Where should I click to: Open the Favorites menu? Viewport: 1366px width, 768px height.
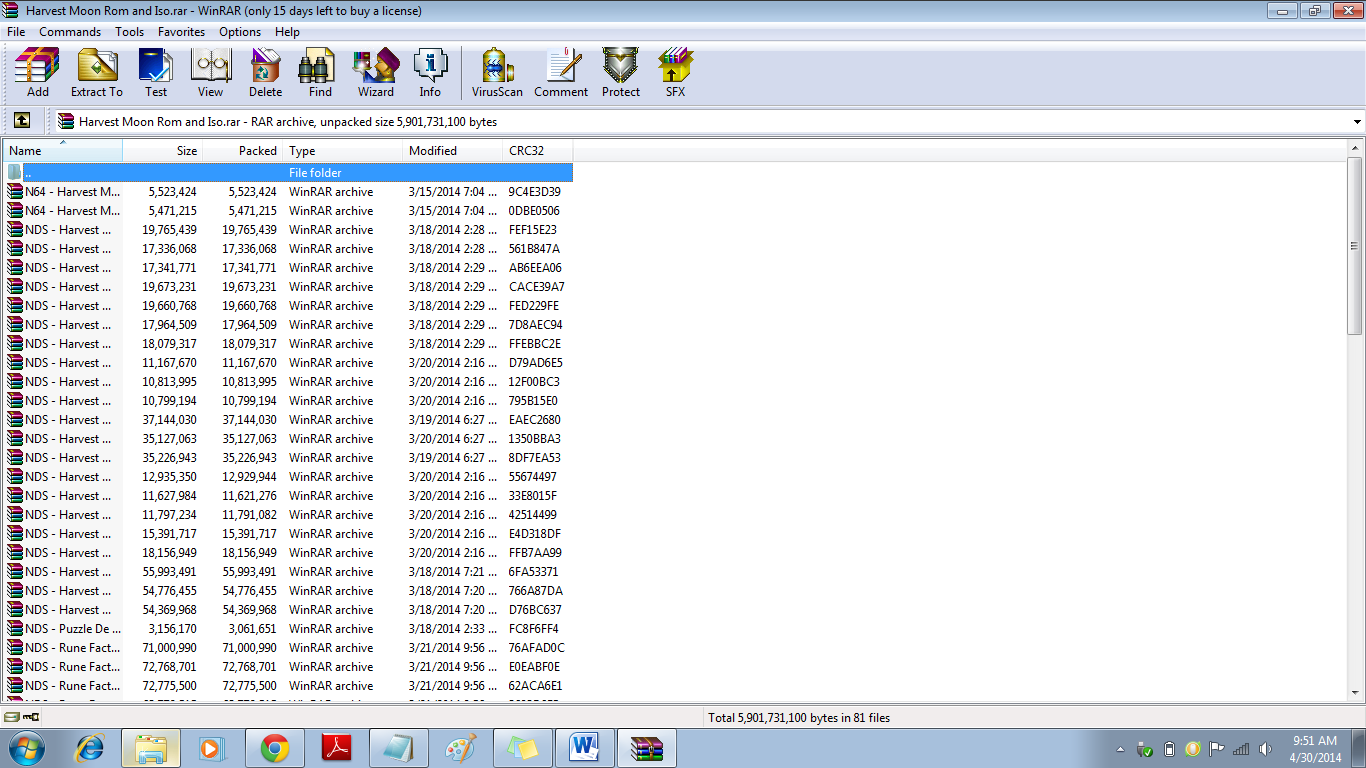point(181,32)
